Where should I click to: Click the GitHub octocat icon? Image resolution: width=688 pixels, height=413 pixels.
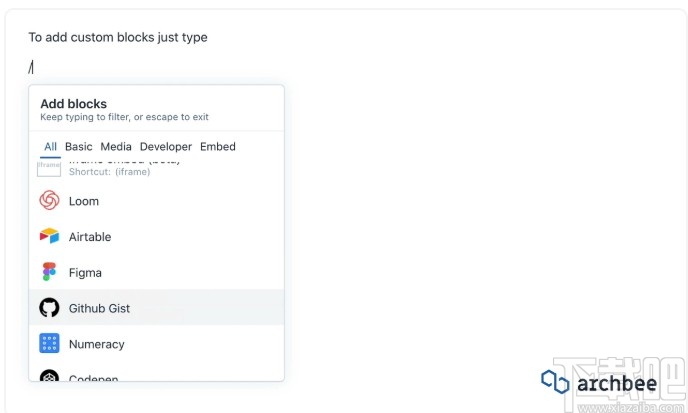coord(49,308)
